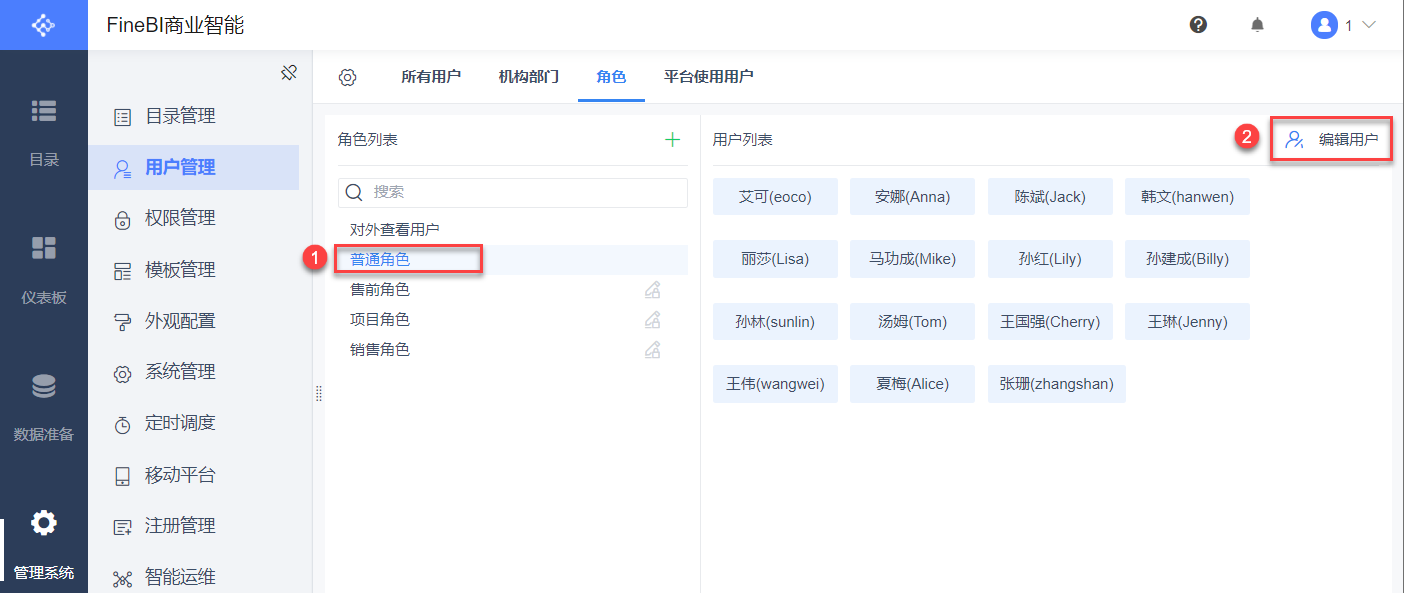The width and height of the screenshot is (1404, 593).
Task: Select user 安娜(Anna)
Action: (x=912, y=197)
